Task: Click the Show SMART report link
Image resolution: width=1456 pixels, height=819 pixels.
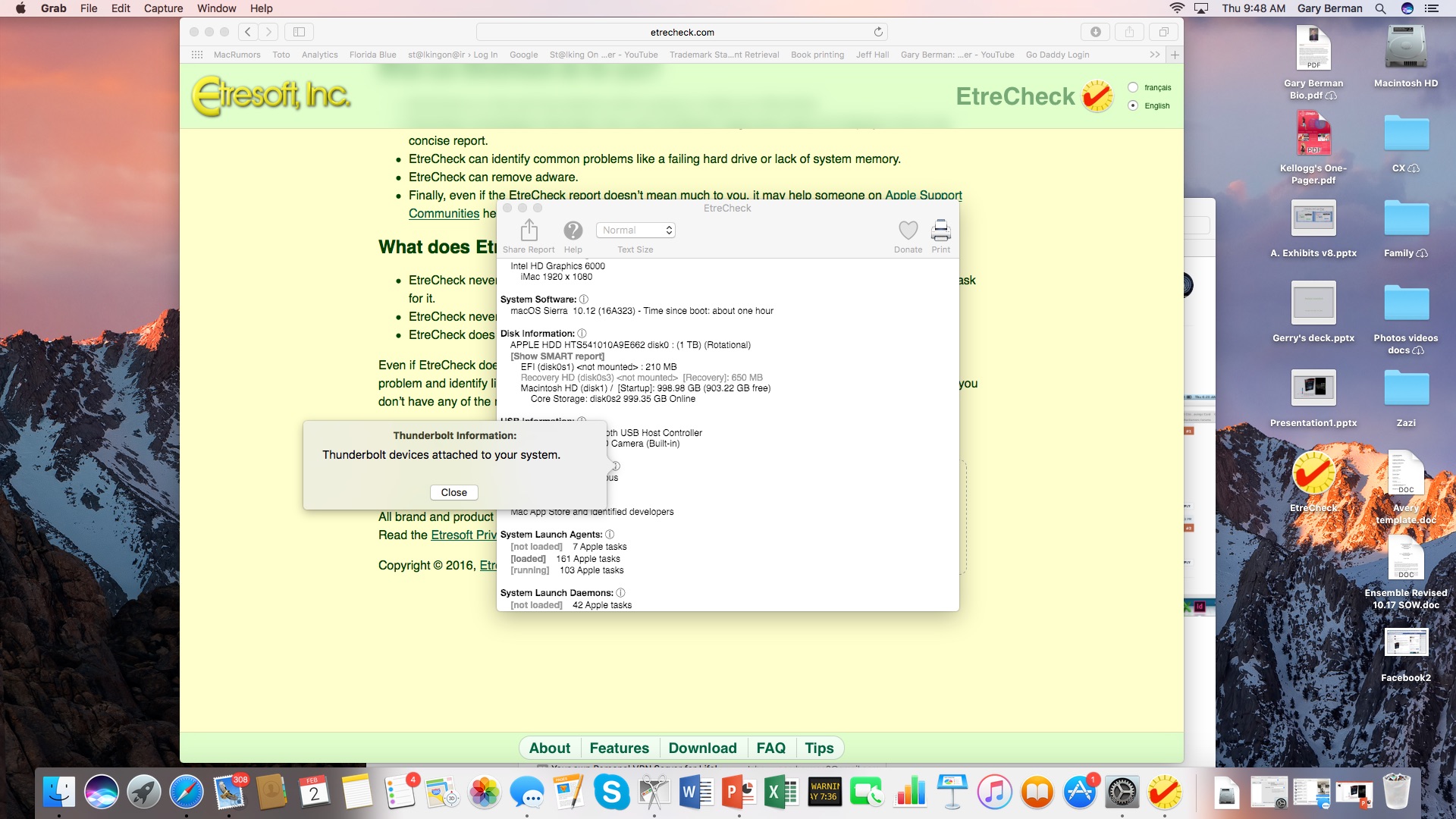Action: click(x=557, y=356)
